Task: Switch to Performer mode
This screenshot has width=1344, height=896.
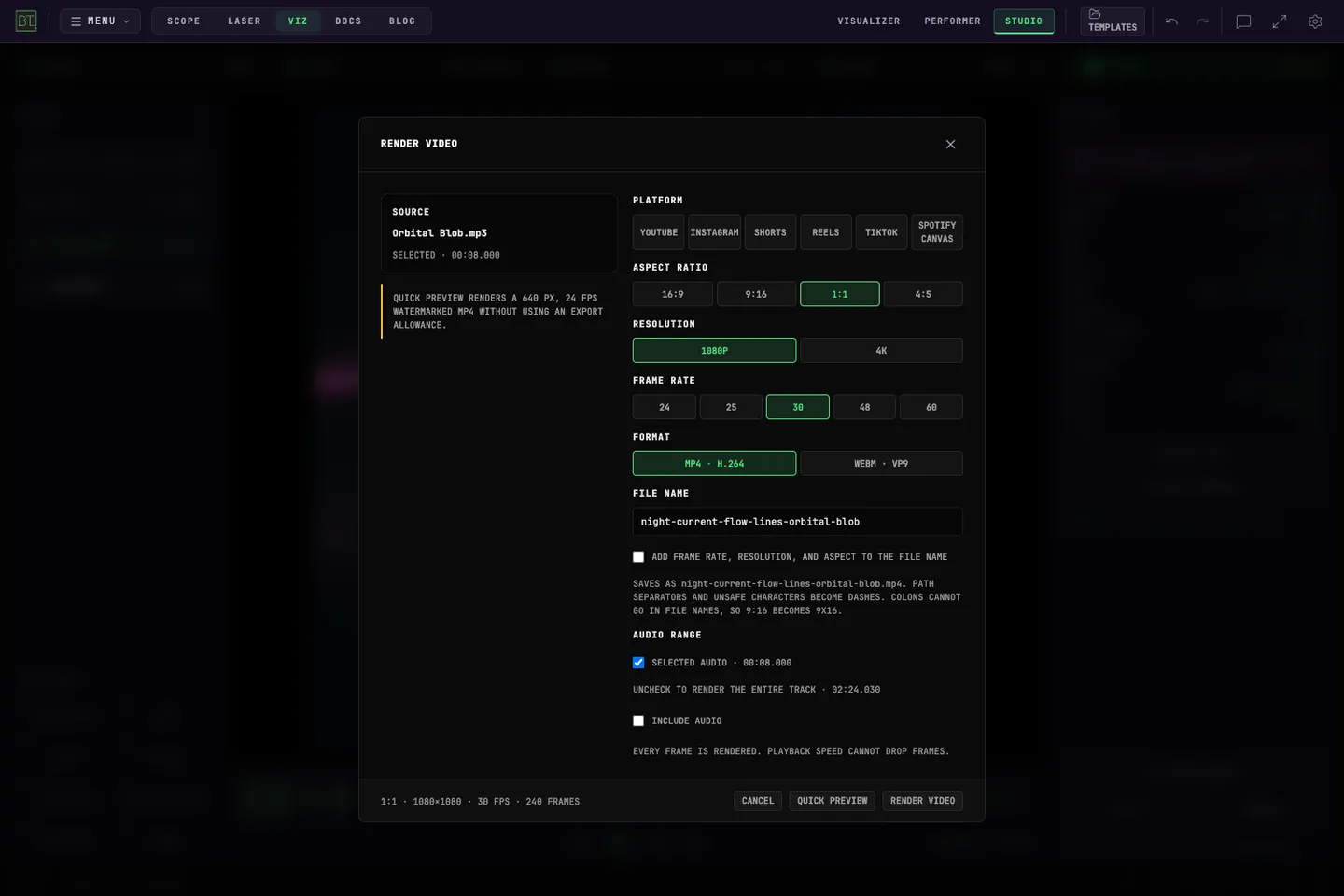Action: click(x=952, y=21)
